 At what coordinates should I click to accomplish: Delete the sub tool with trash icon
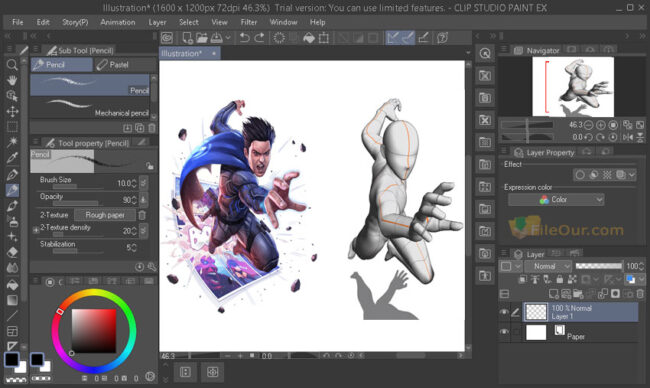152,128
